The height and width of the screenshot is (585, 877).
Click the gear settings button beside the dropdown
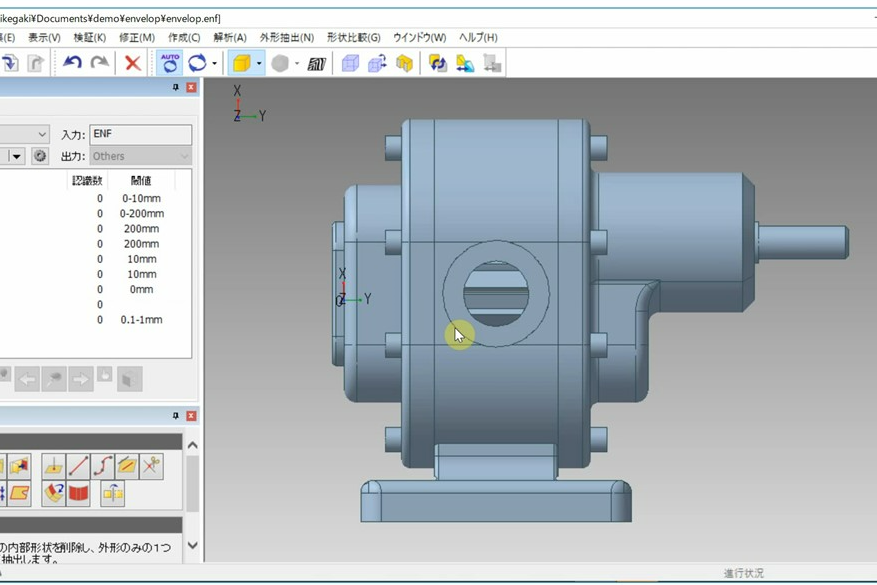pos(40,156)
